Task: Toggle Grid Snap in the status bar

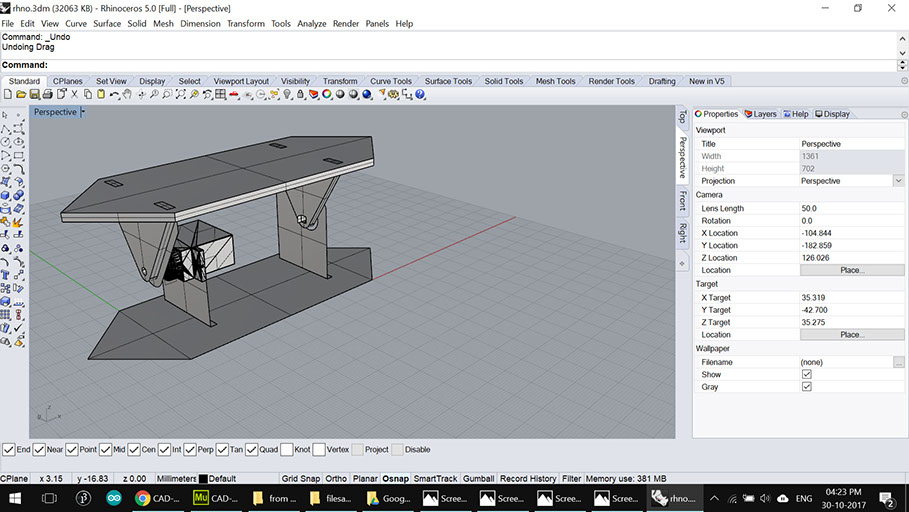Action: tap(301, 479)
